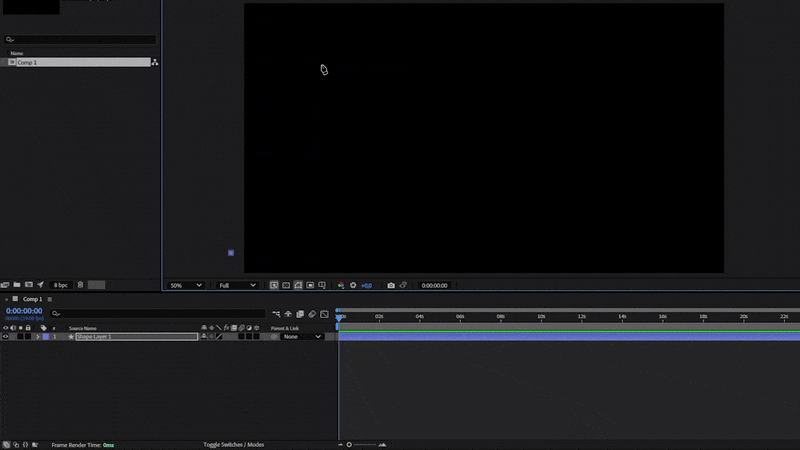
Task: Click the Shape Layer 1 name field
Action: tap(137, 337)
